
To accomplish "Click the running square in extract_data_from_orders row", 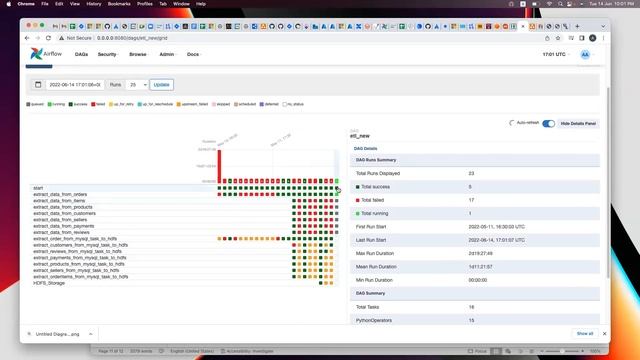I will (x=337, y=194).
